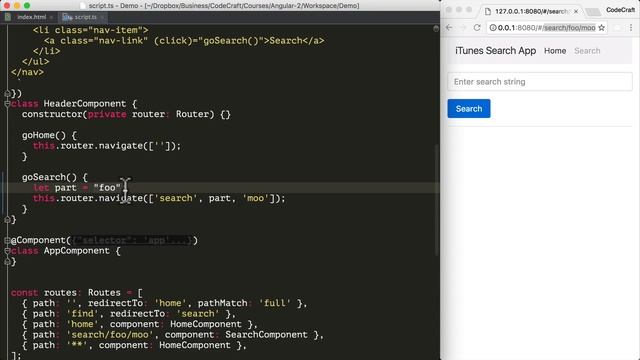The height and width of the screenshot is (360, 640).
Task: Click the 'goSearch()' method name
Action: point(49,177)
